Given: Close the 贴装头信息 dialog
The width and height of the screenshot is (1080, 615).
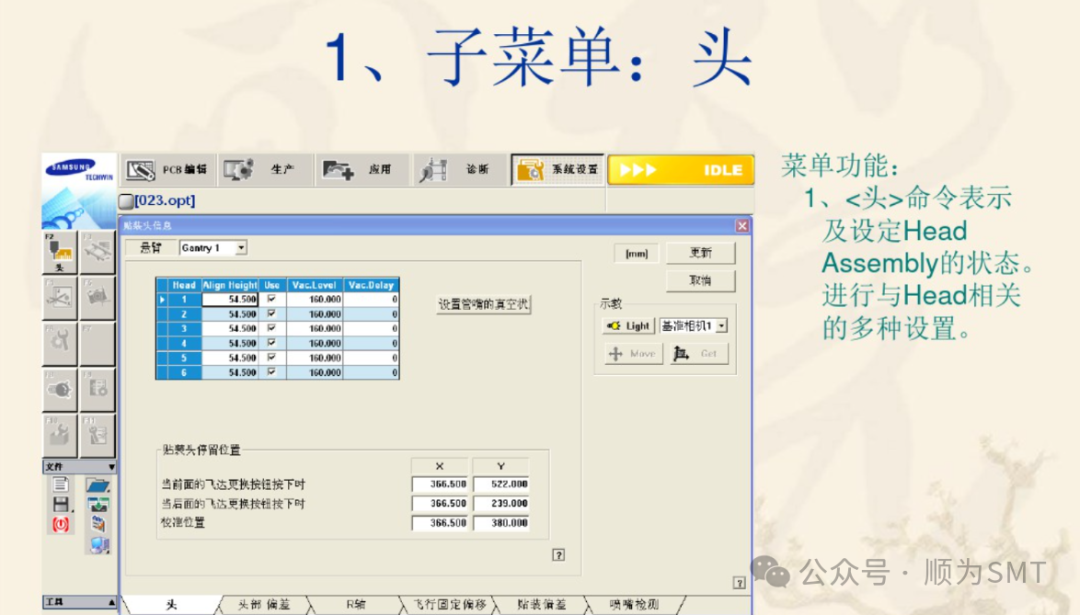Looking at the screenshot, I should point(742,226).
